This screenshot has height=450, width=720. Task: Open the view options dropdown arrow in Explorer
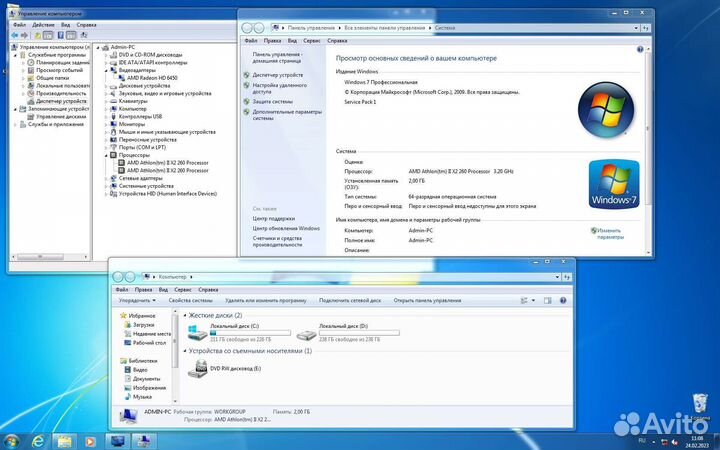pyautogui.click(x=533, y=300)
